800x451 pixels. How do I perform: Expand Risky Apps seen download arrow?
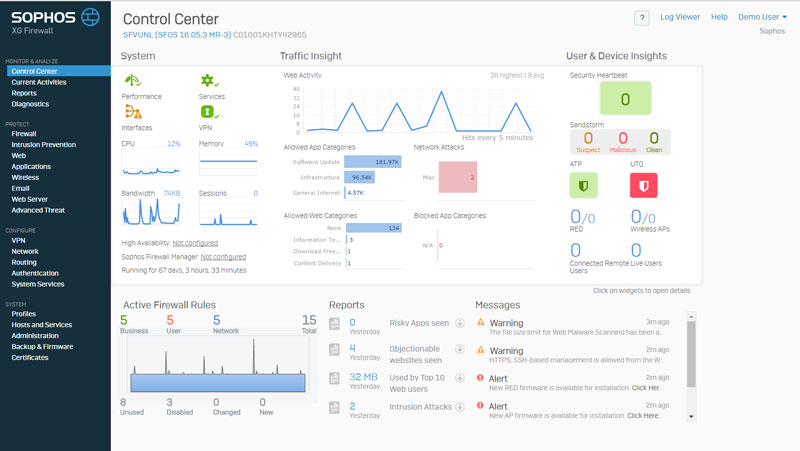pos(459,323)
